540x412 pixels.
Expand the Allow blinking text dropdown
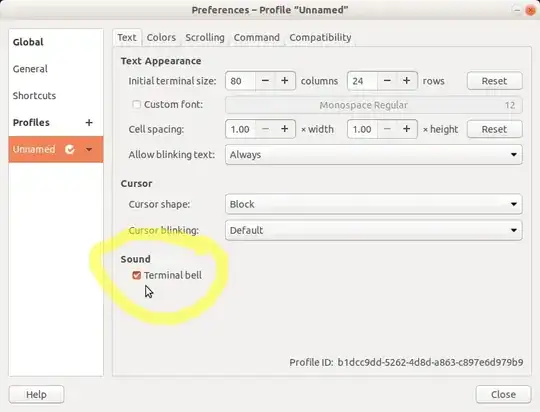[374, 155]
